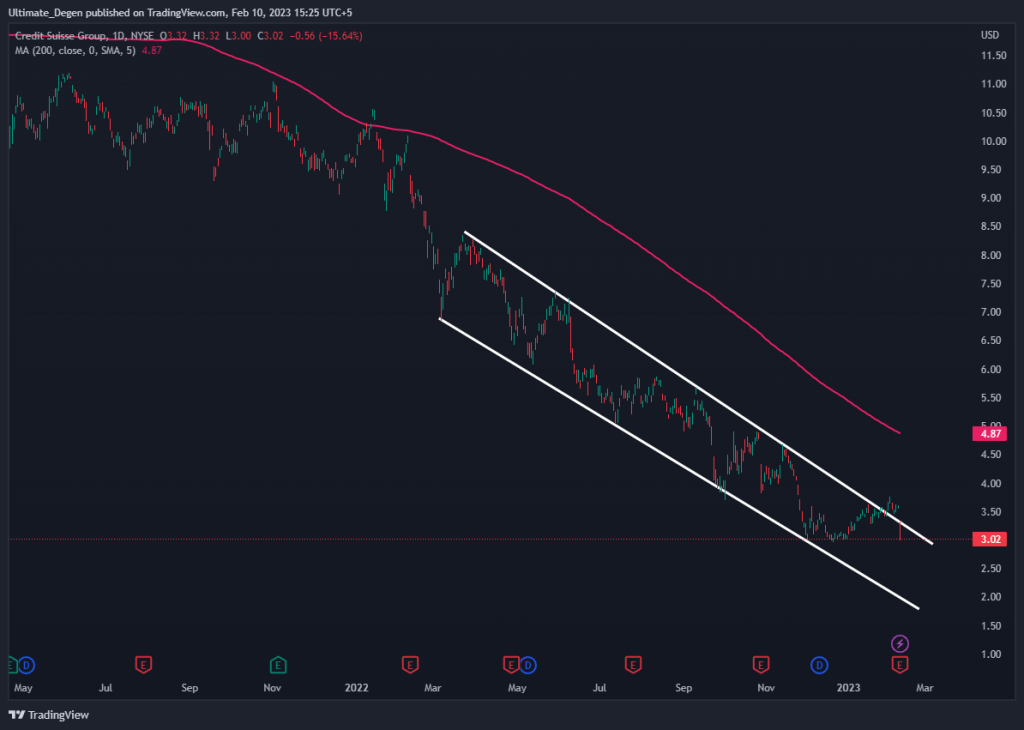This screenshot has height=730, width=1024.
Task: Click the C3.02 close value in legend
Action: click(270, 36)
